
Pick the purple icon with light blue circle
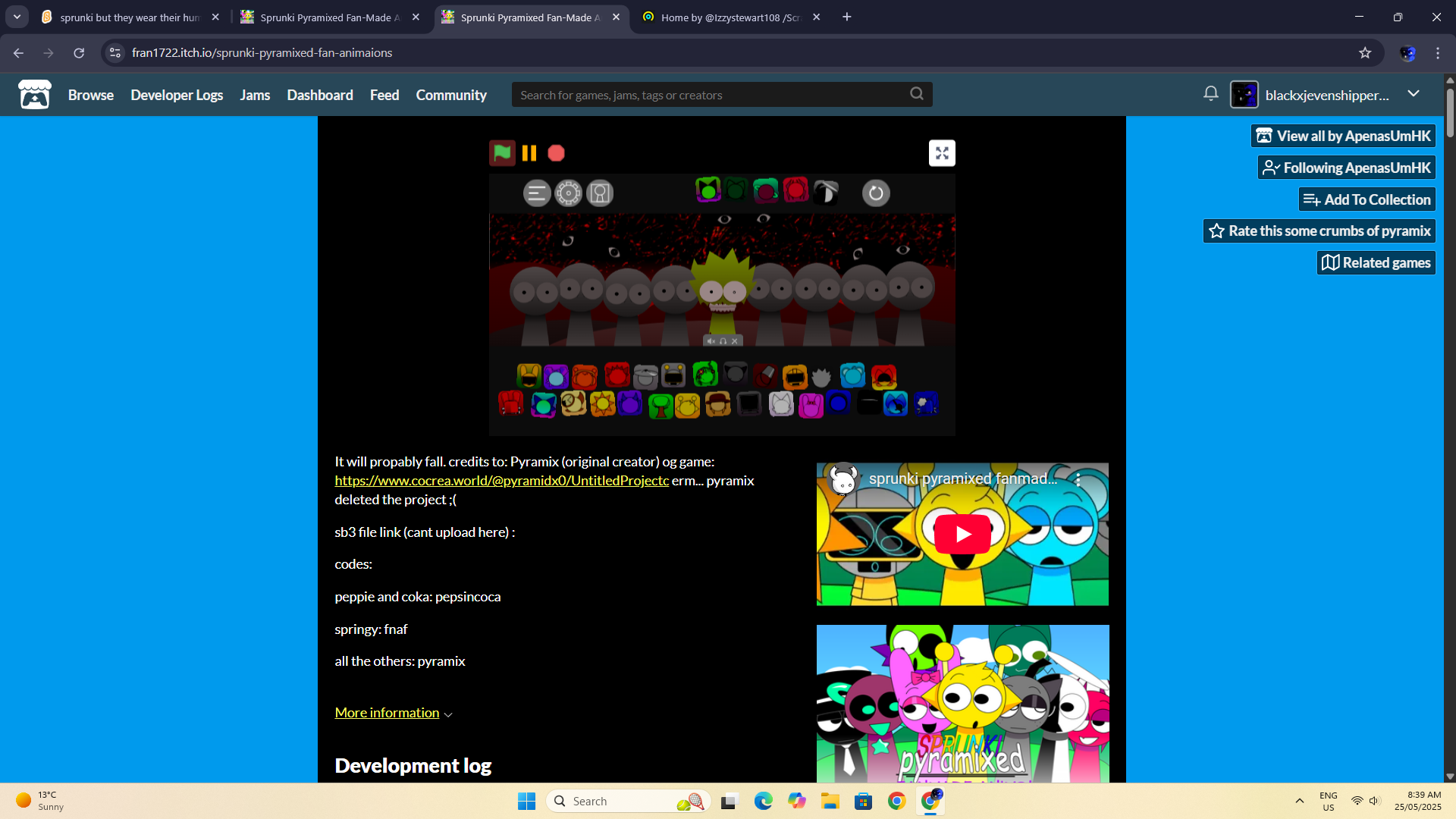[556, 376]
